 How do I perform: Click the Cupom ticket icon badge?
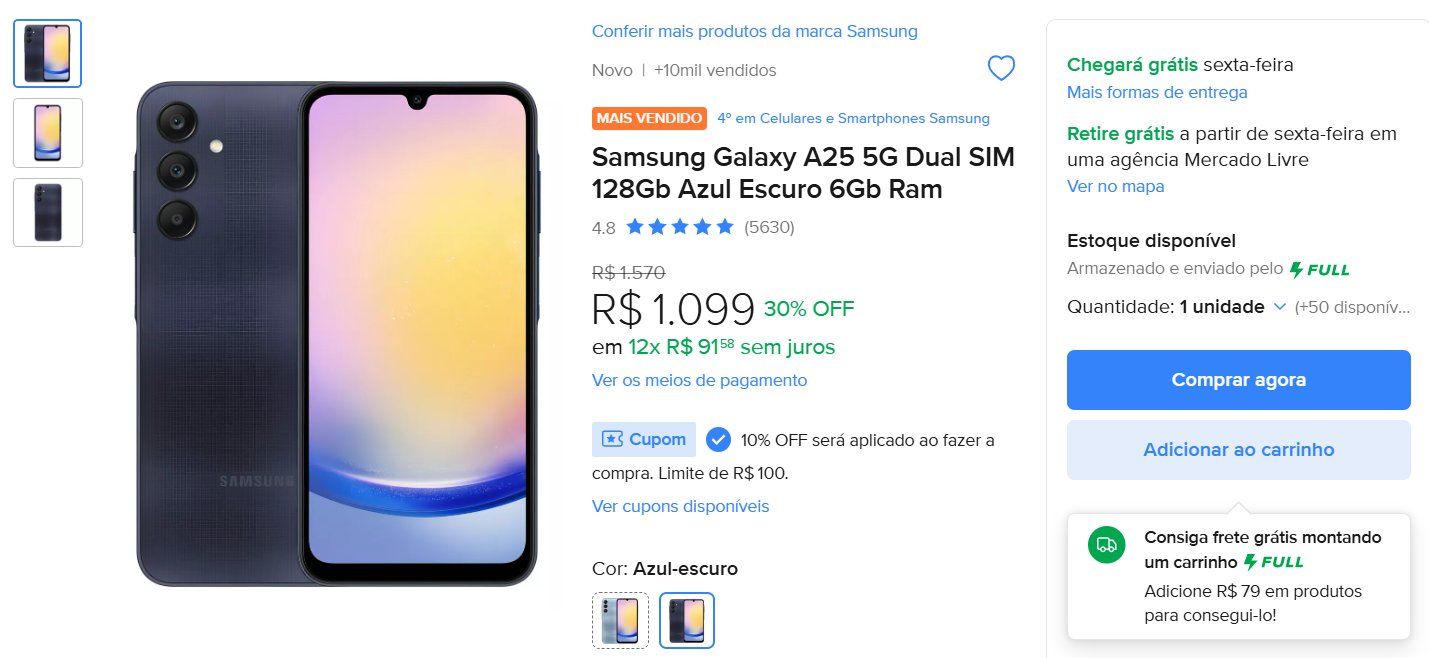643,439
